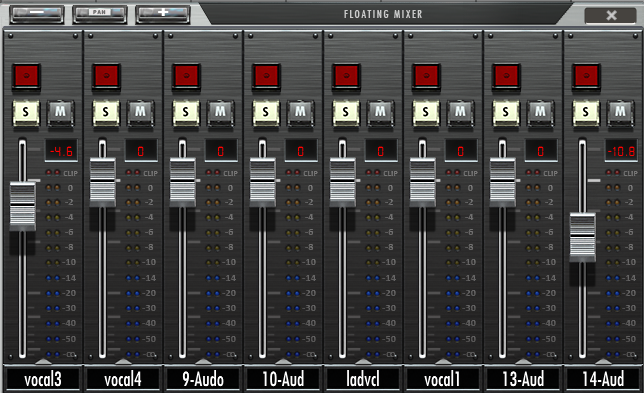Solo the 13-Aud channel
The height and width of the screenshot is (393, 644).
[506, 113]
